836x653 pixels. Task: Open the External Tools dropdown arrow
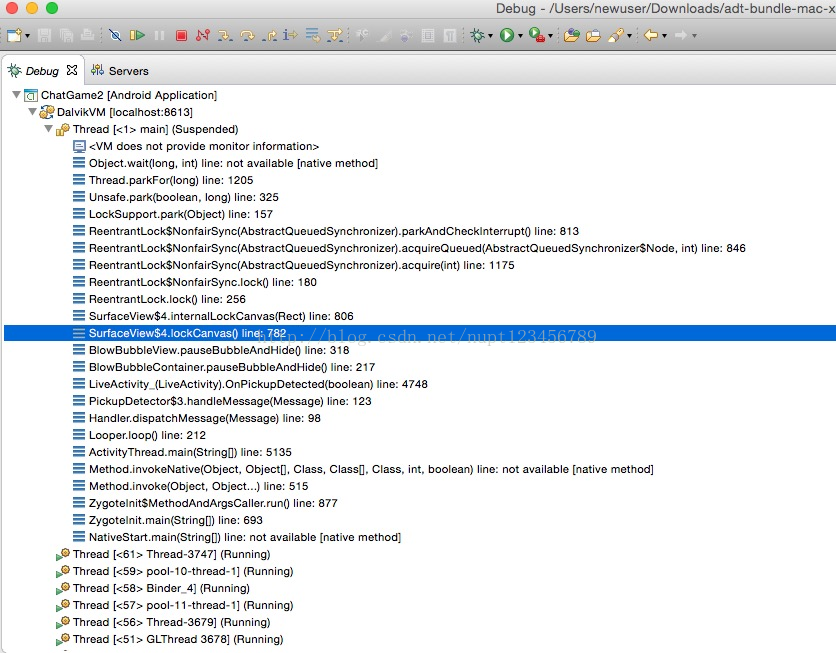tap(551, 36)
